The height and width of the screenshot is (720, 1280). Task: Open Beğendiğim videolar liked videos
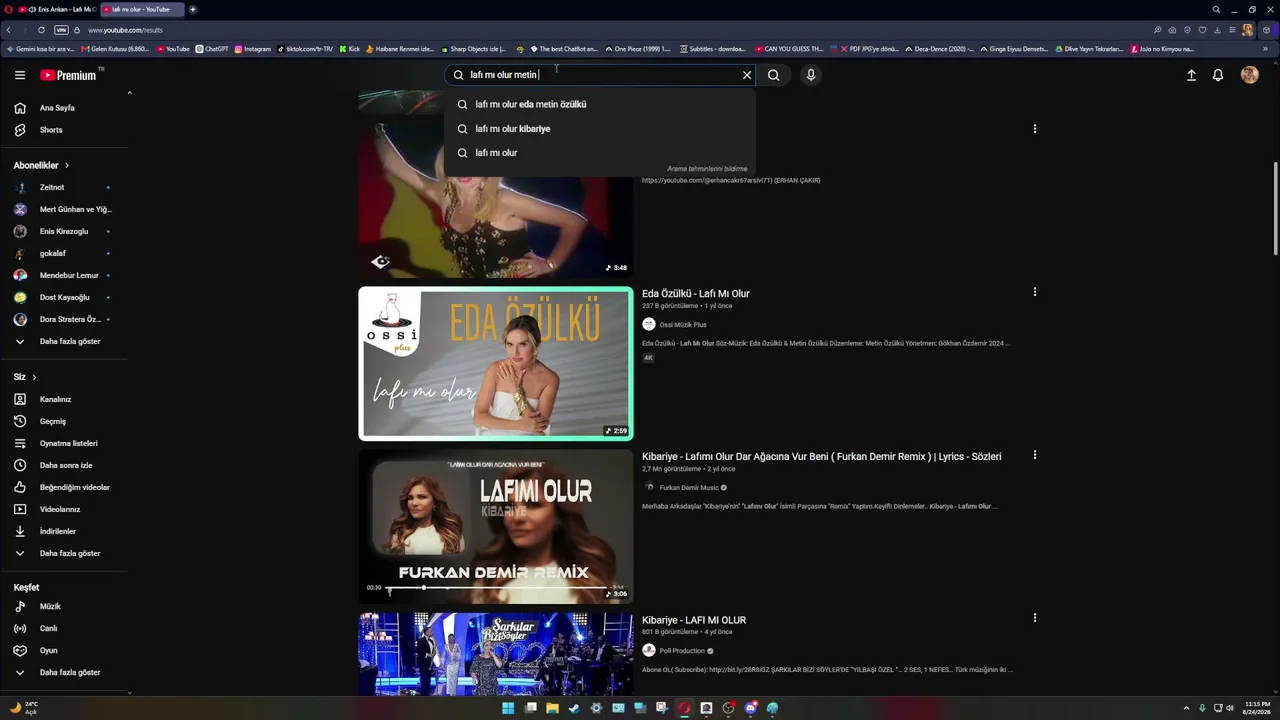(64, 488)
